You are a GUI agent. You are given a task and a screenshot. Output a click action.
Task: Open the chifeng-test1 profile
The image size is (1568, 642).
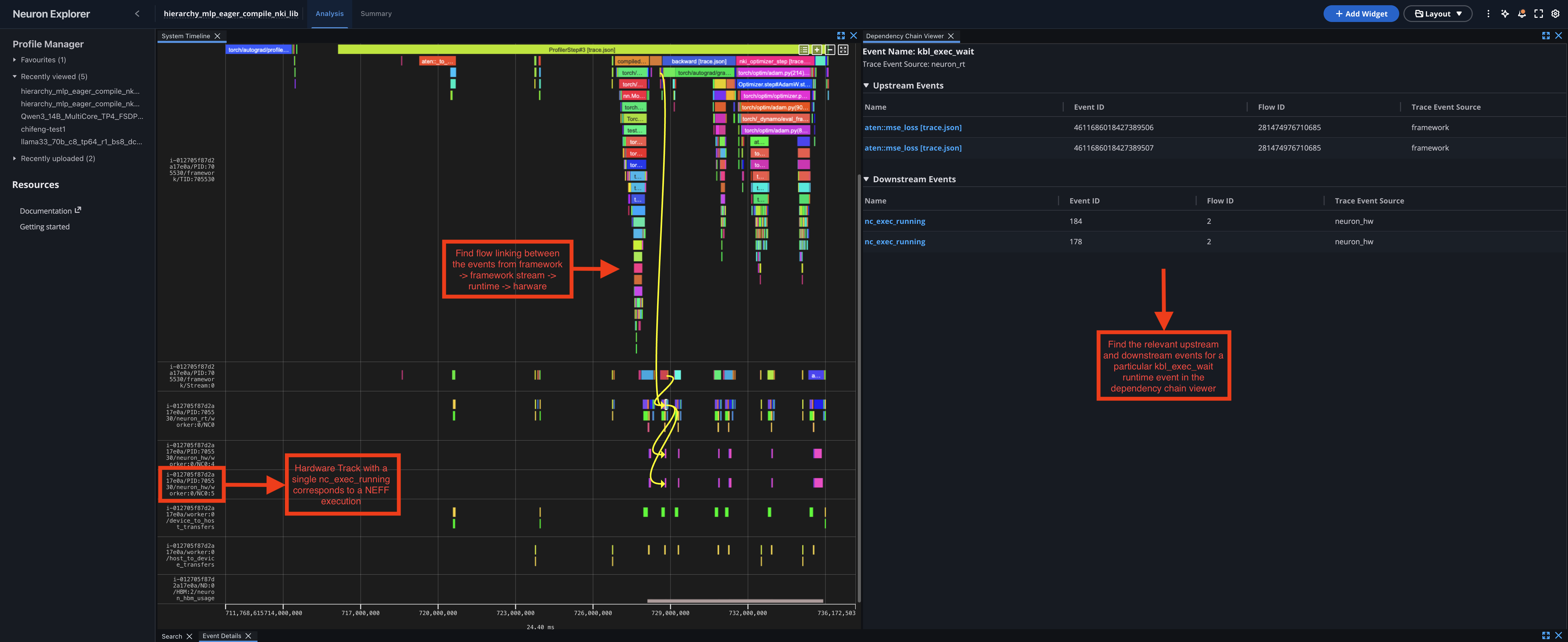pos(43,129)
